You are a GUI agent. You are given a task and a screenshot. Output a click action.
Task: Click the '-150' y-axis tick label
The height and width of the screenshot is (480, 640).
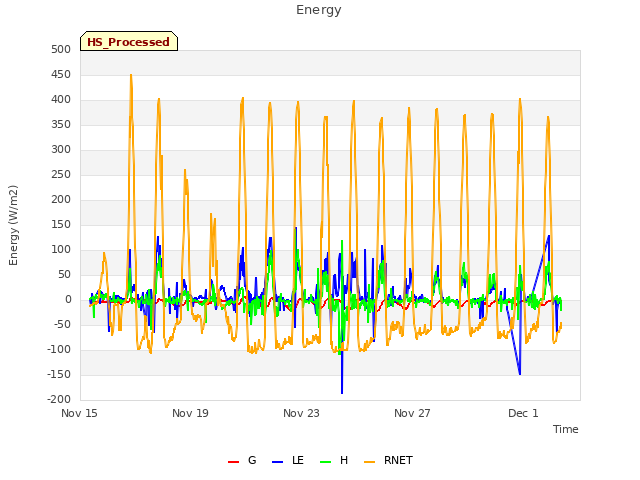[59, 375]
